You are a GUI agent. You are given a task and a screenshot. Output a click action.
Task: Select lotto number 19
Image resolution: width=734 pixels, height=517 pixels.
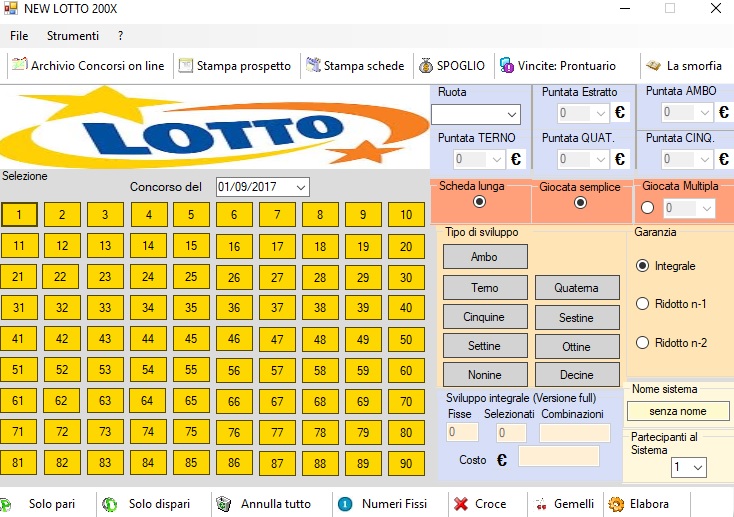tap(363, 246)
